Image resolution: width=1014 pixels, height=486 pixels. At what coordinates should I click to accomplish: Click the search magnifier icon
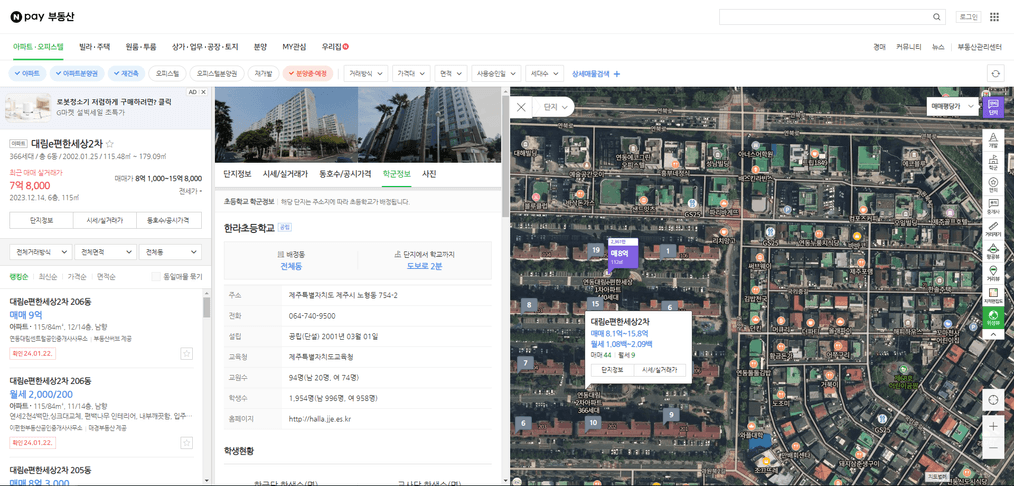pos(936,17)
